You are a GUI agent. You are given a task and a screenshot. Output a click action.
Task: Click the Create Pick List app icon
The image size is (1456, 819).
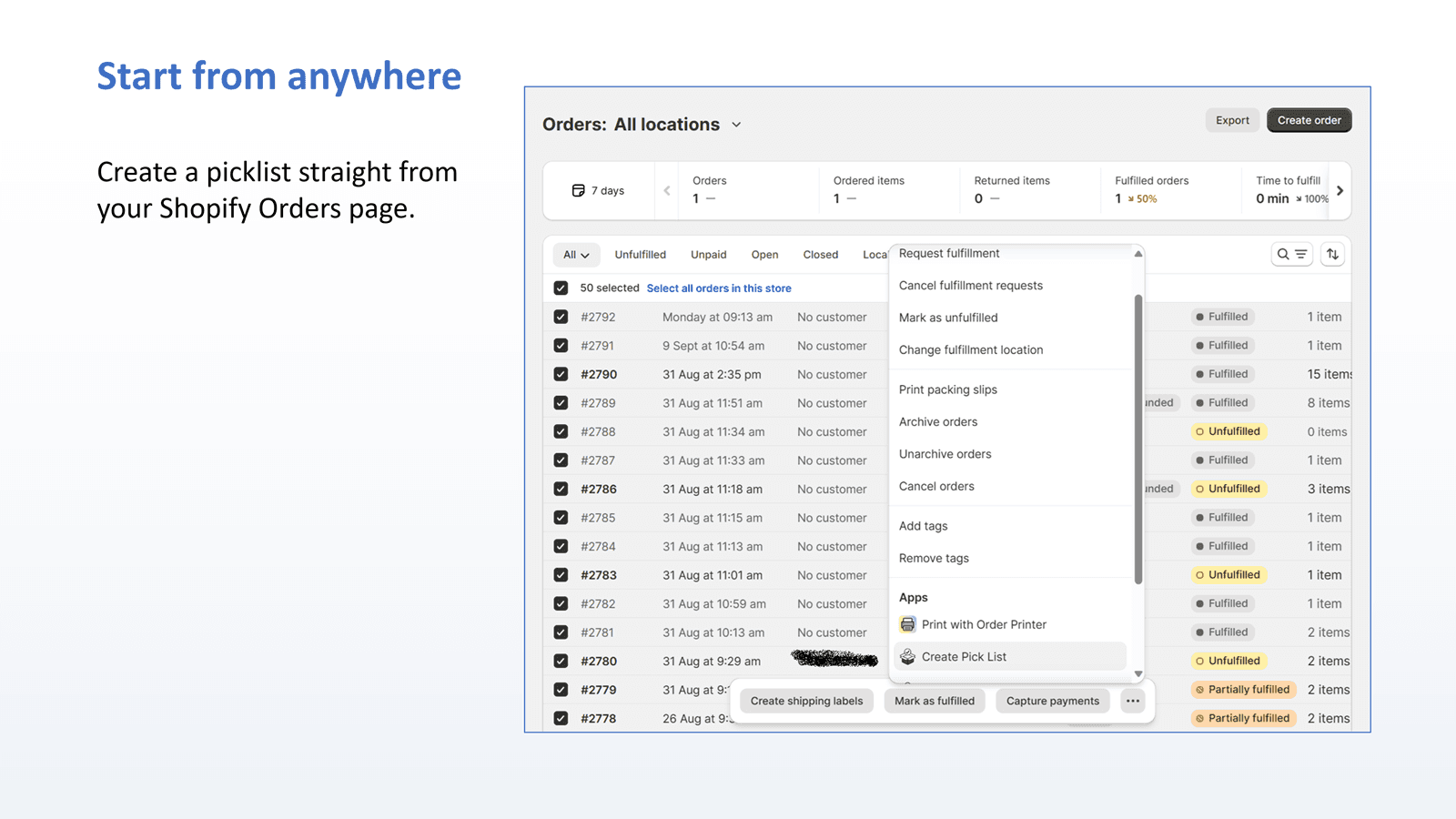[907, 657]
